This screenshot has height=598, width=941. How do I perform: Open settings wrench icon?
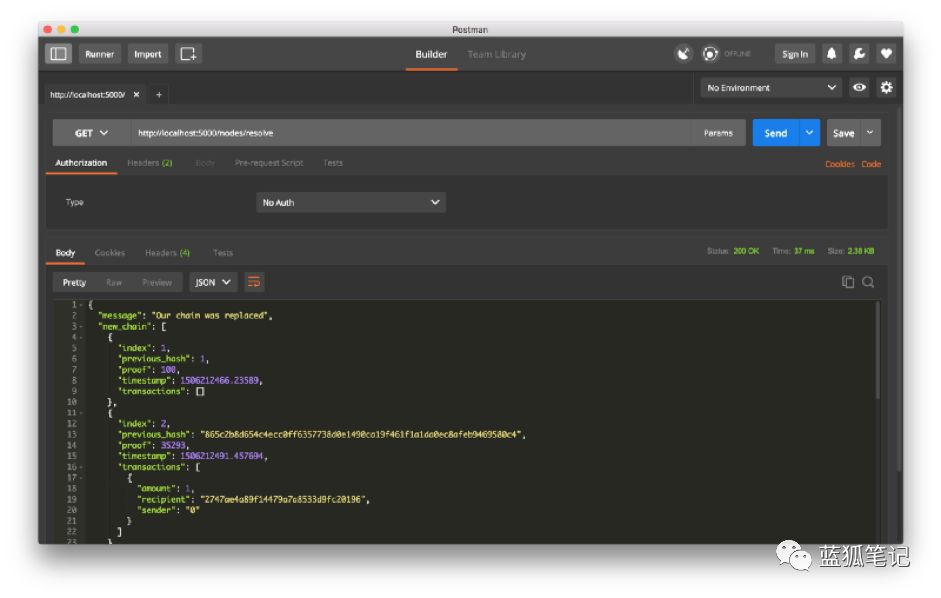(859, 54)
